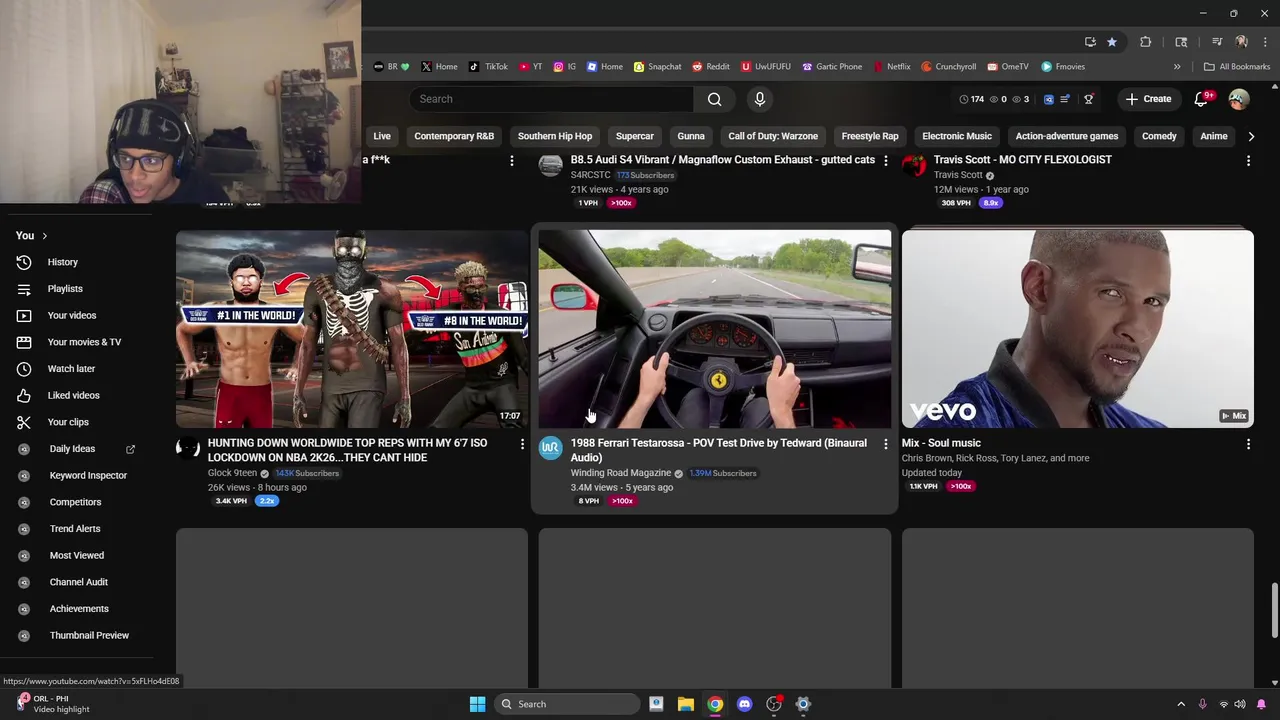
Task: Click the Windows taskbar search box
Action: 568,704
